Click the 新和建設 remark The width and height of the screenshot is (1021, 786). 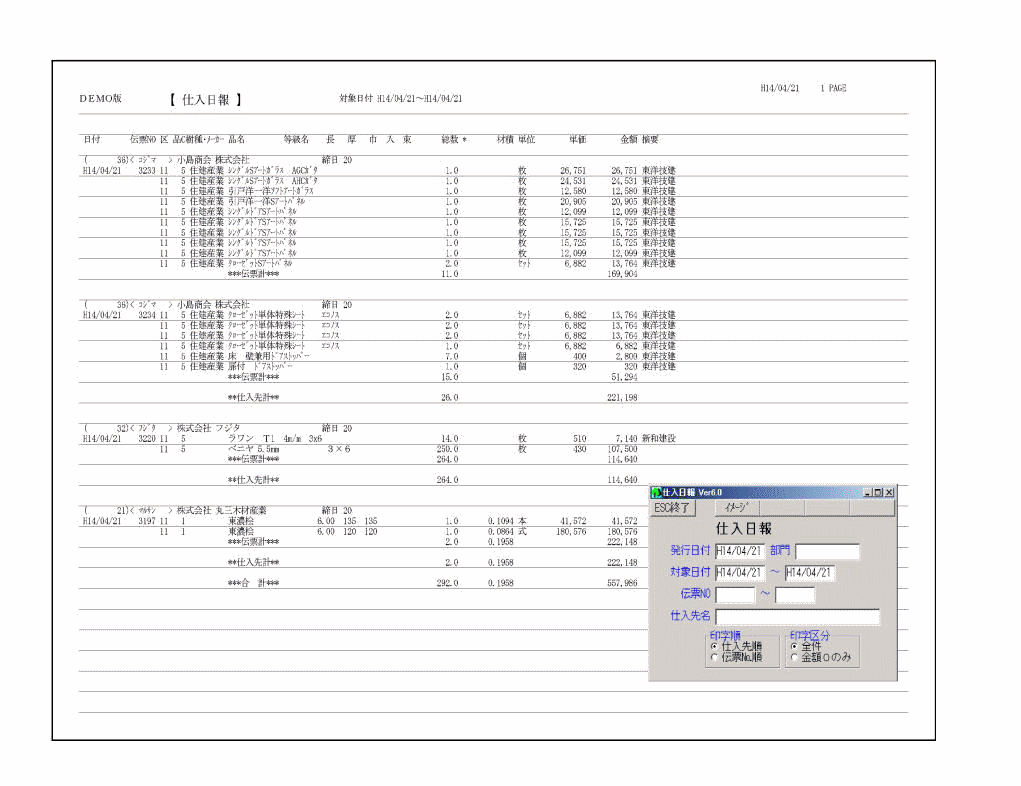(659, 439)
